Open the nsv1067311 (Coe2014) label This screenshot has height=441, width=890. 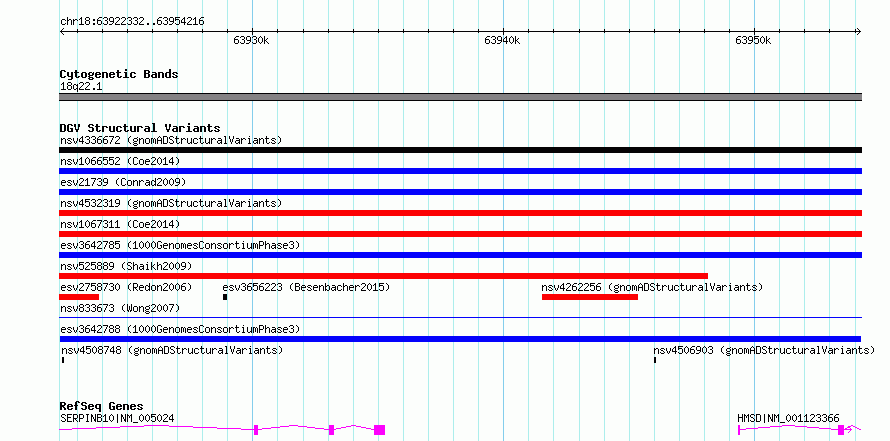tap(120, 224)
